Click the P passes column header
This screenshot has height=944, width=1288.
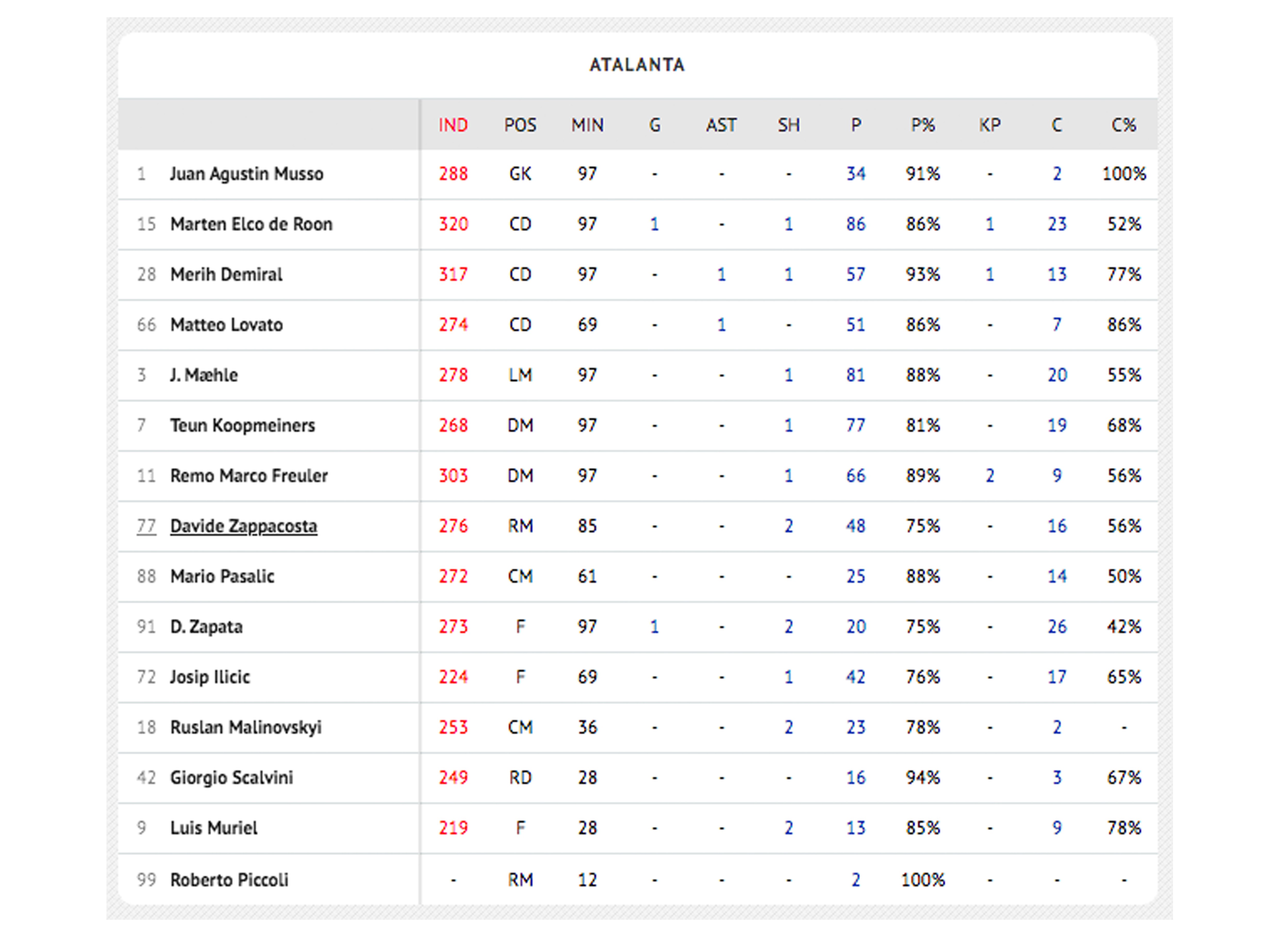(x=856, y=125)
